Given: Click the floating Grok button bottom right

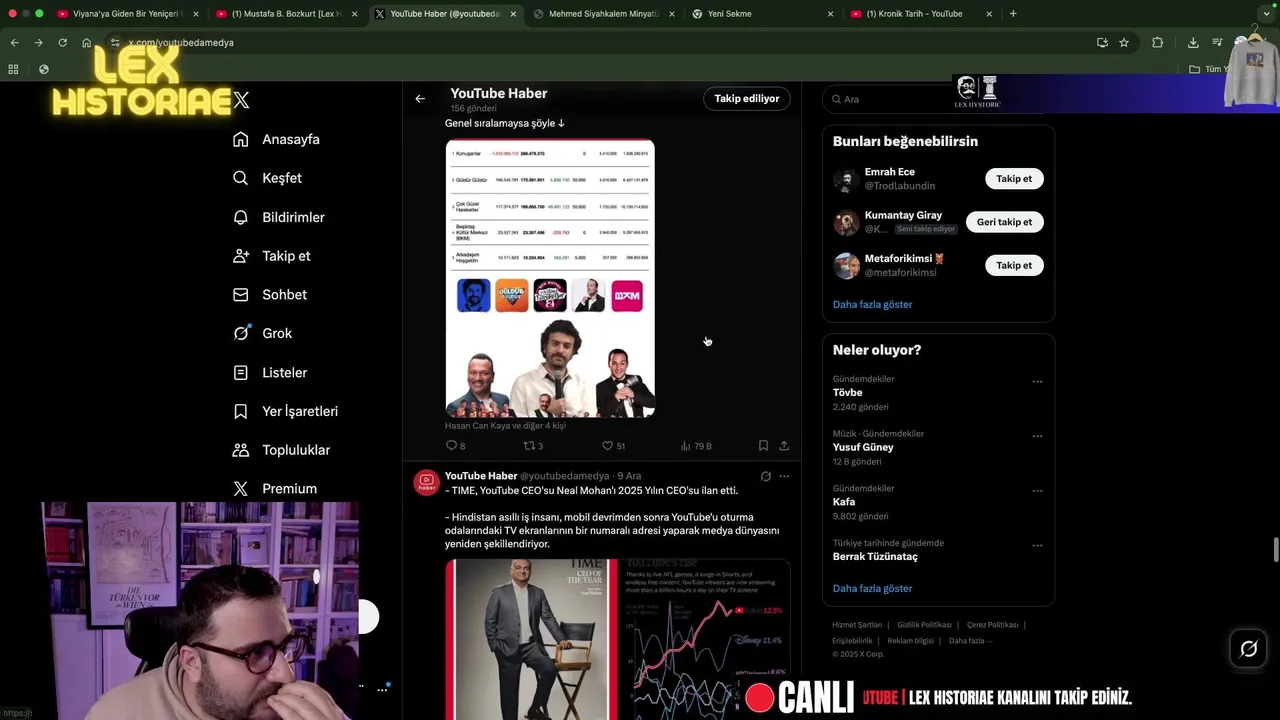Looking at the screenshot, I should 1249,649.
